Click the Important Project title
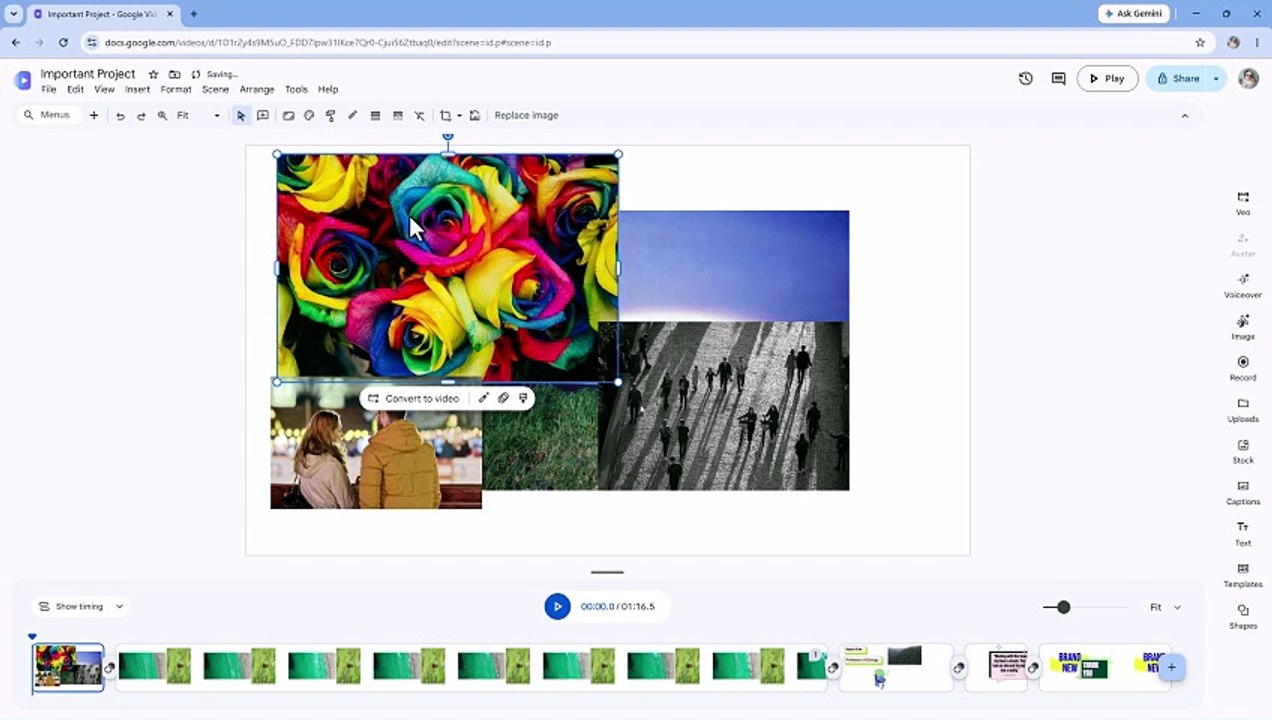This screenshot has height=720, width=1272. tap(88, 74)
